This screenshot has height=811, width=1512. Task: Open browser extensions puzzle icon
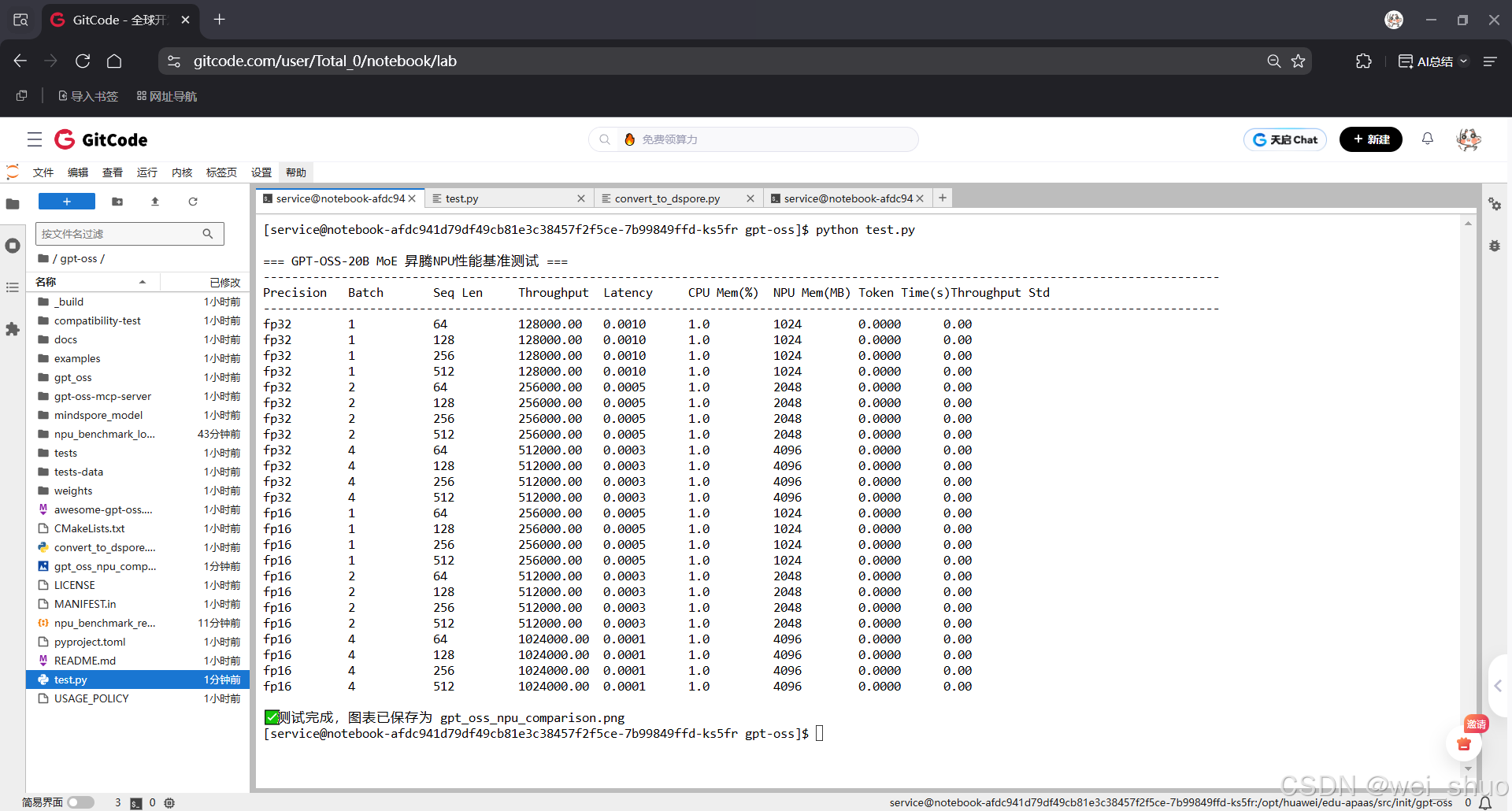point(1364,61)
